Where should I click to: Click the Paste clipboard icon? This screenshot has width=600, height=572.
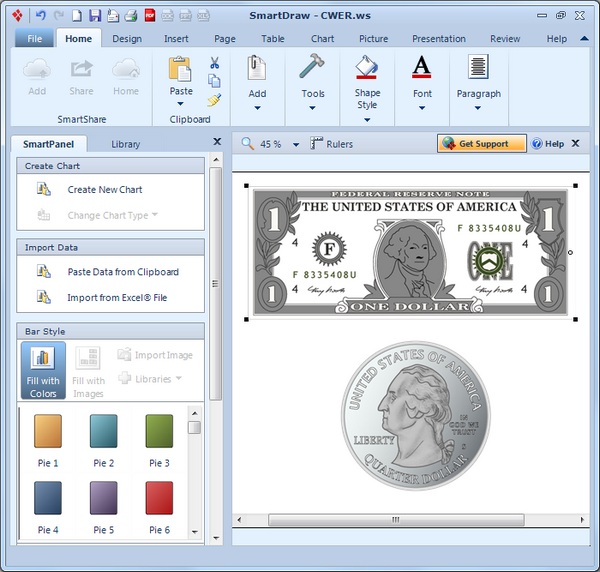point(180,68)
